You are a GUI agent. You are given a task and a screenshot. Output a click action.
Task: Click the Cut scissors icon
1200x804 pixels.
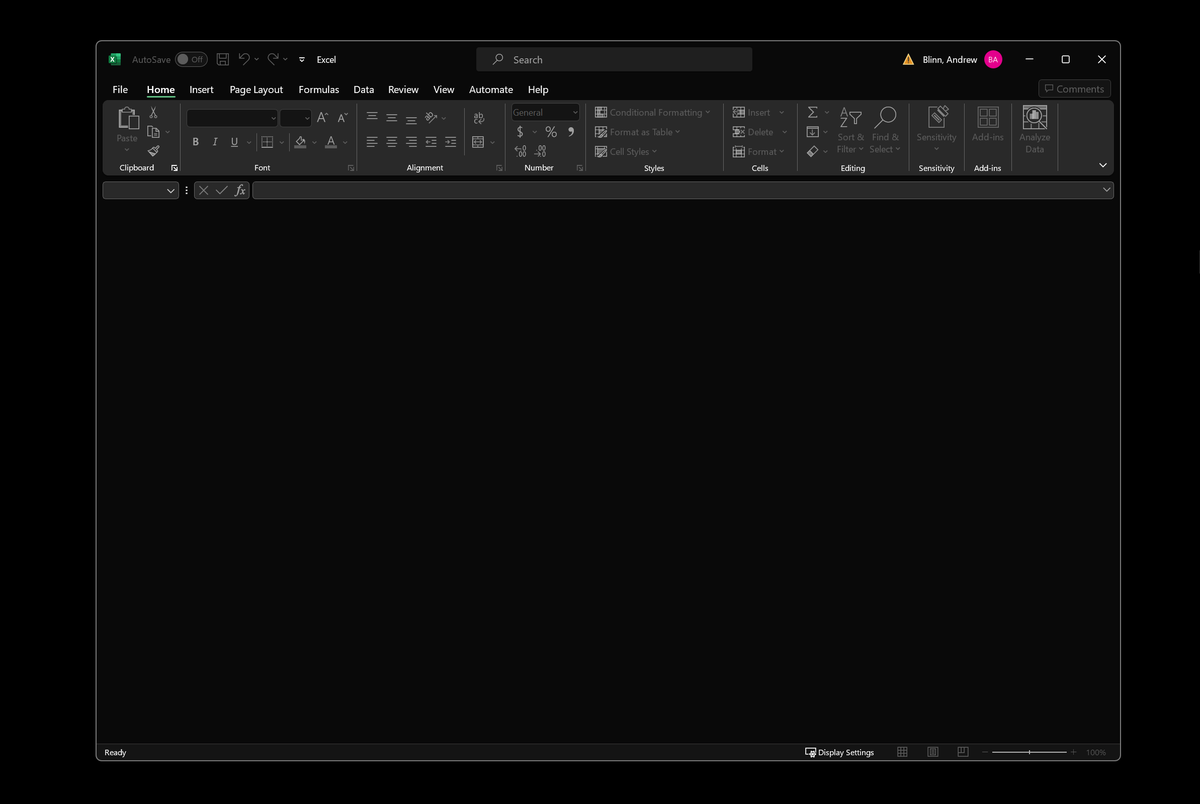click(153, 113)
